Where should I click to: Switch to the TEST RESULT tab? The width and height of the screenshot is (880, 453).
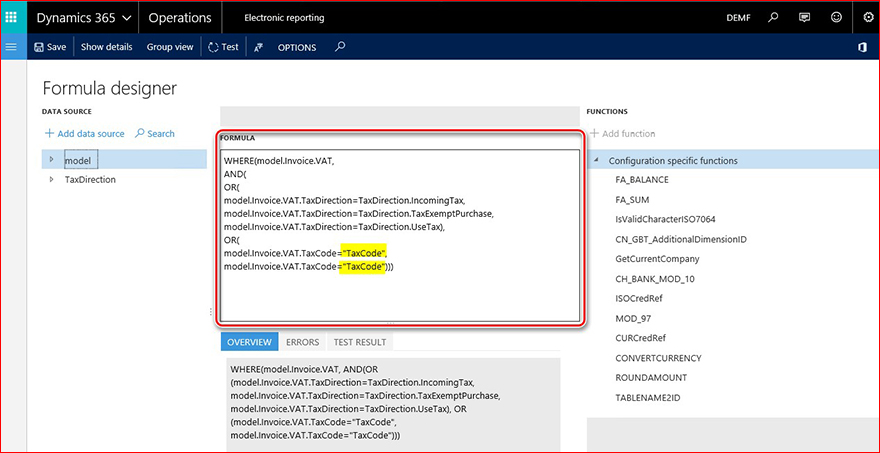pos(360,342)
